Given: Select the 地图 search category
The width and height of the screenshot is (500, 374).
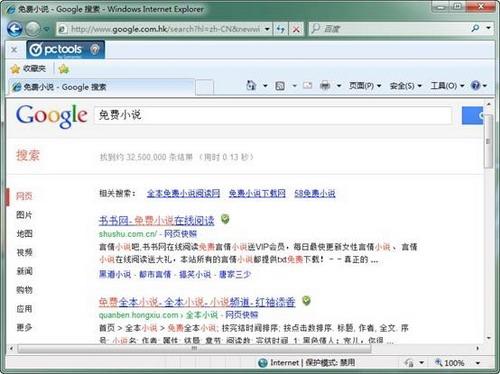Looking at the screenshot, I should (24, 234).
